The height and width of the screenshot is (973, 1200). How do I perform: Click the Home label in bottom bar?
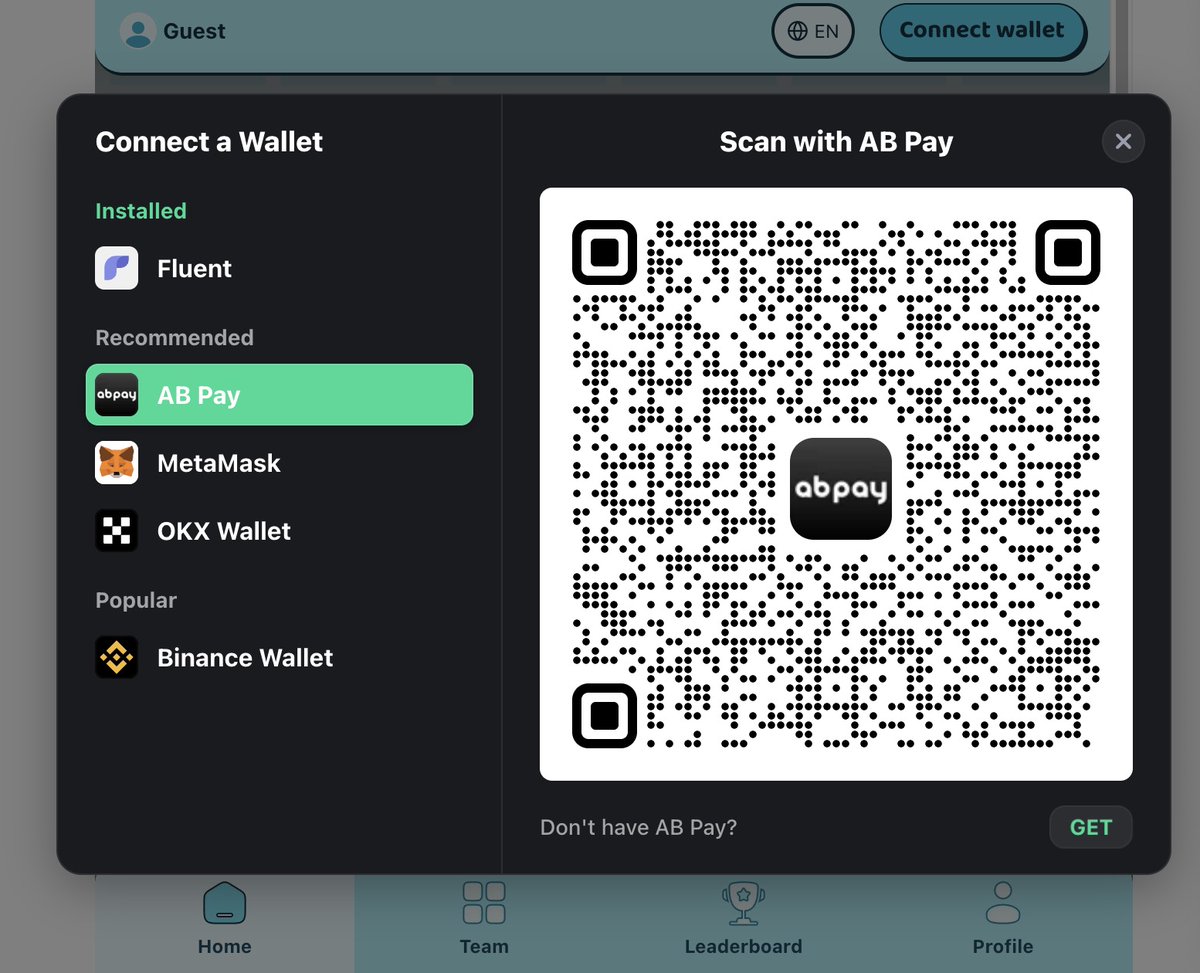coord(225,946)
